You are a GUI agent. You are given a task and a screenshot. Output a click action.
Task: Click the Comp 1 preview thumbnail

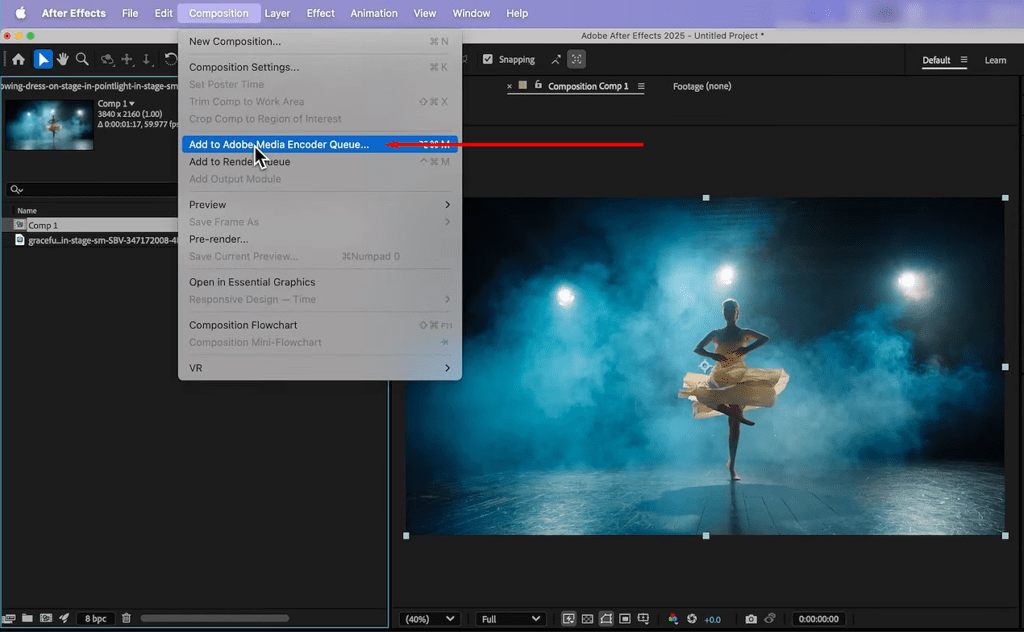coord(50,125)
